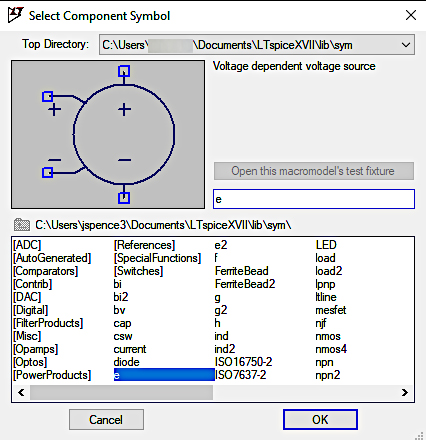Click the OK button
Viewport: 426px width, 440px height.
point(320,420)
